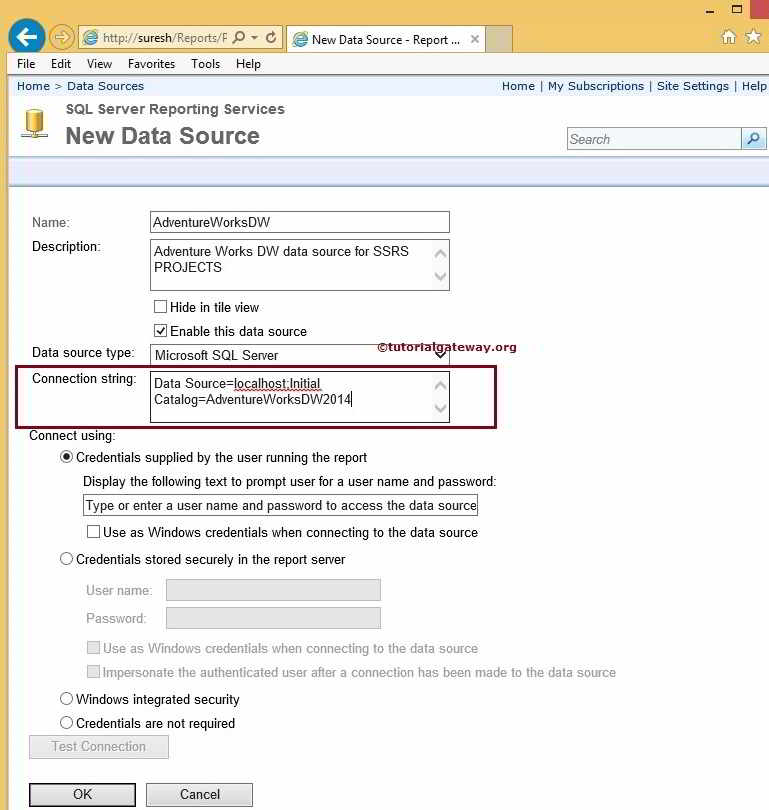Open a new blank browser tab
Viewport: 769px width, 810px height.
[499, 39]
